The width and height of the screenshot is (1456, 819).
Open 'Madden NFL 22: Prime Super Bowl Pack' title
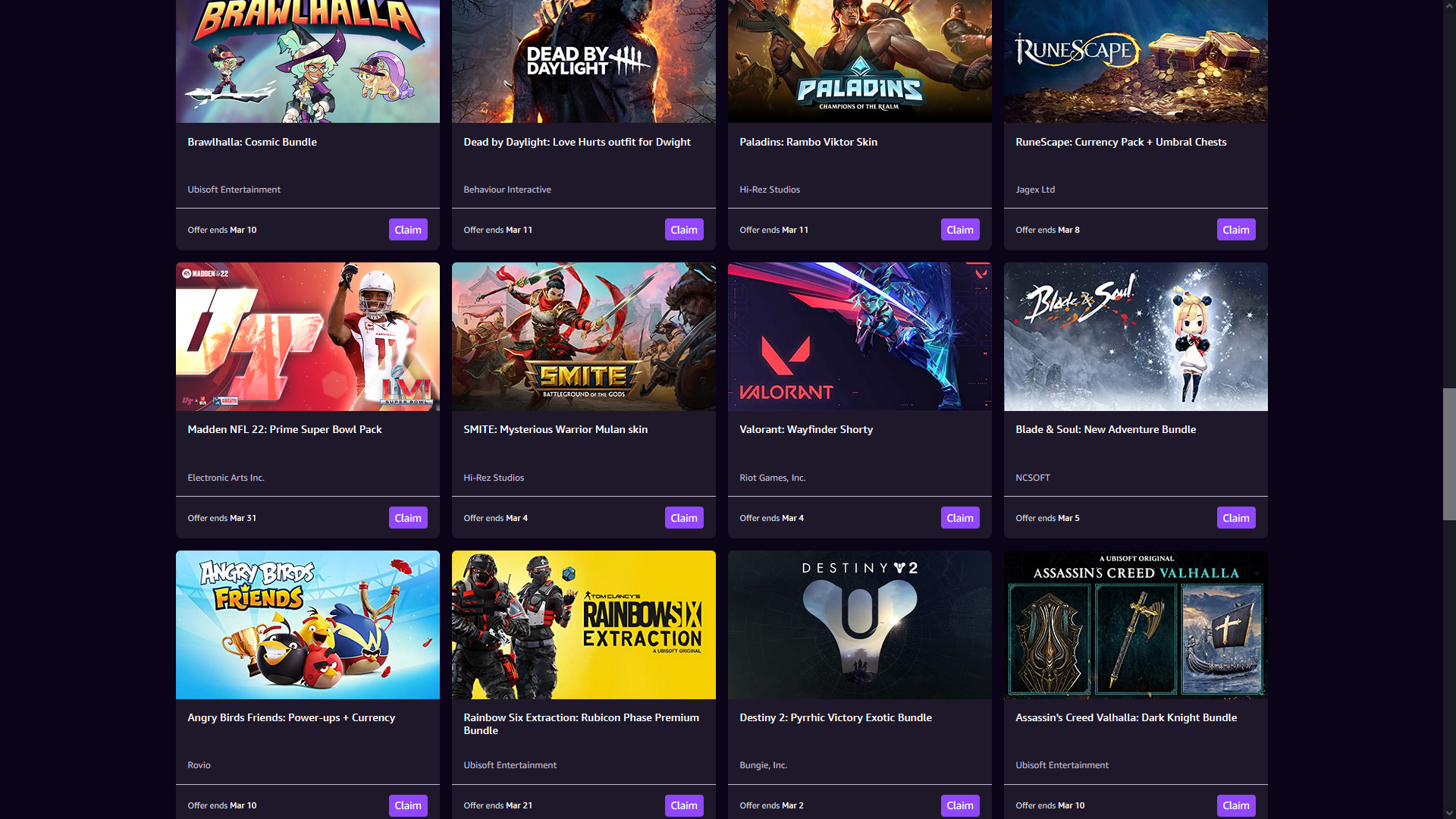(x=284, y=429)
